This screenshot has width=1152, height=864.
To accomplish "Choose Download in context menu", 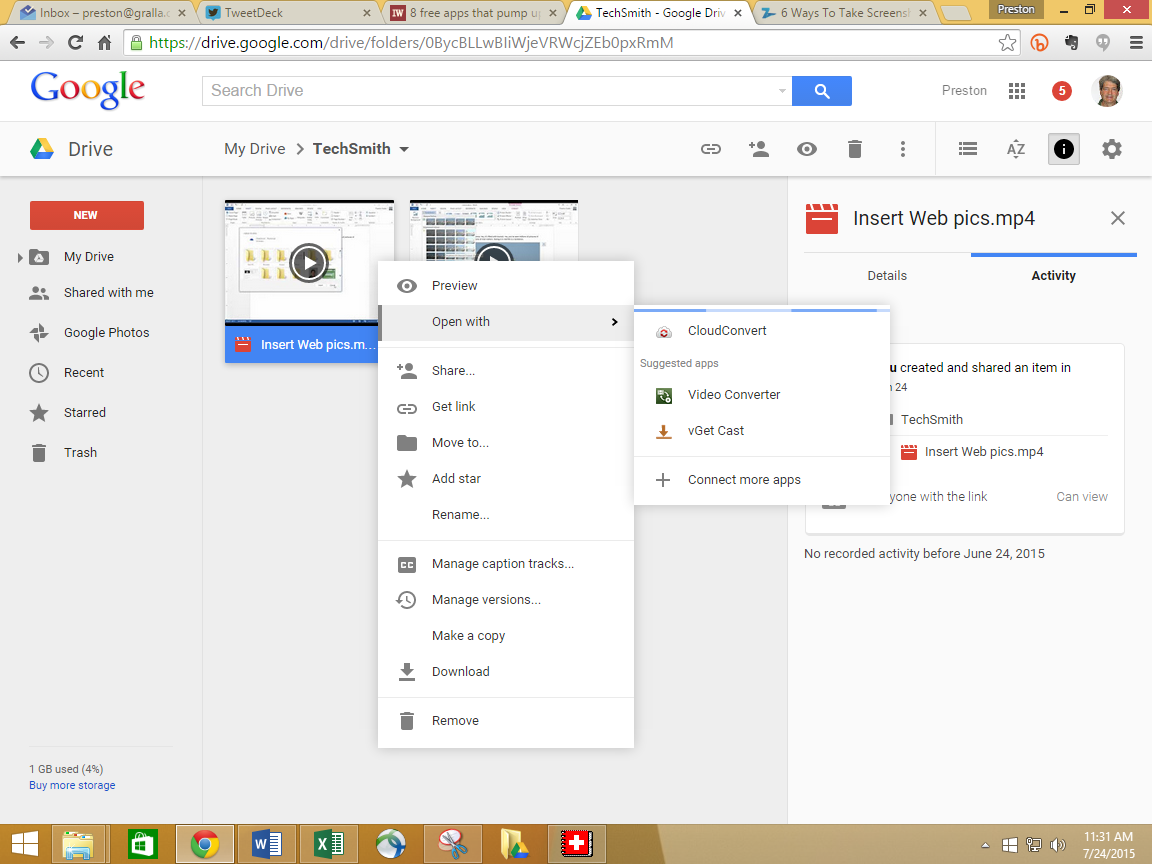I will [x=505, y=672].
